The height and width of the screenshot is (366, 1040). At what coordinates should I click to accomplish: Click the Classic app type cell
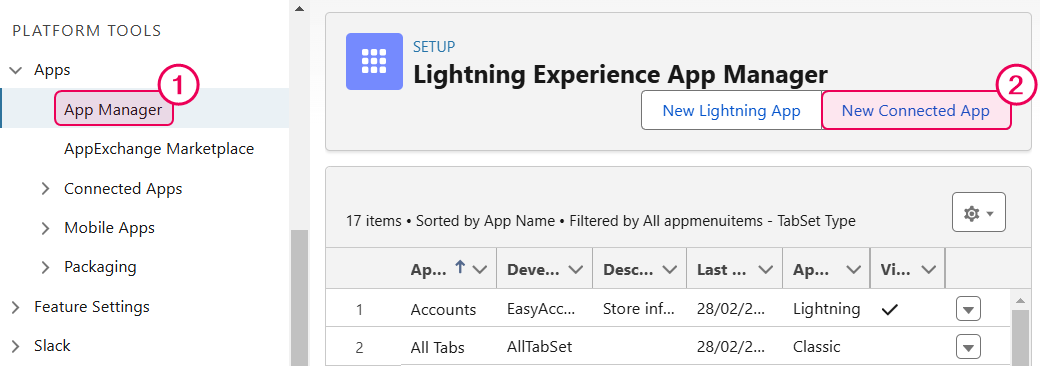coord(816,347)
